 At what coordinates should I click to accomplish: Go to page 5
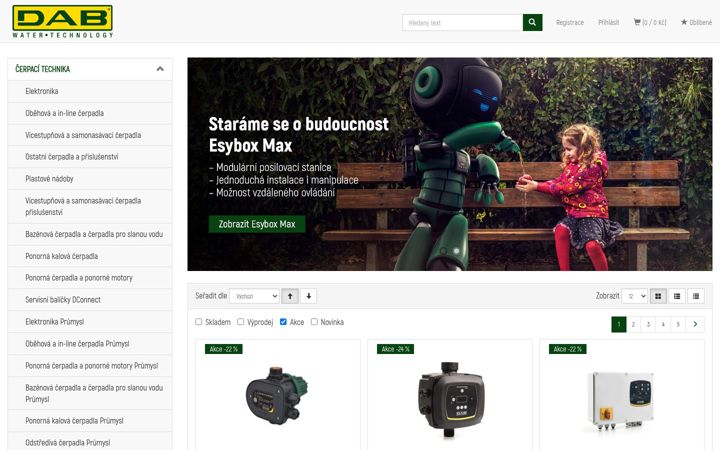(678, 324)
